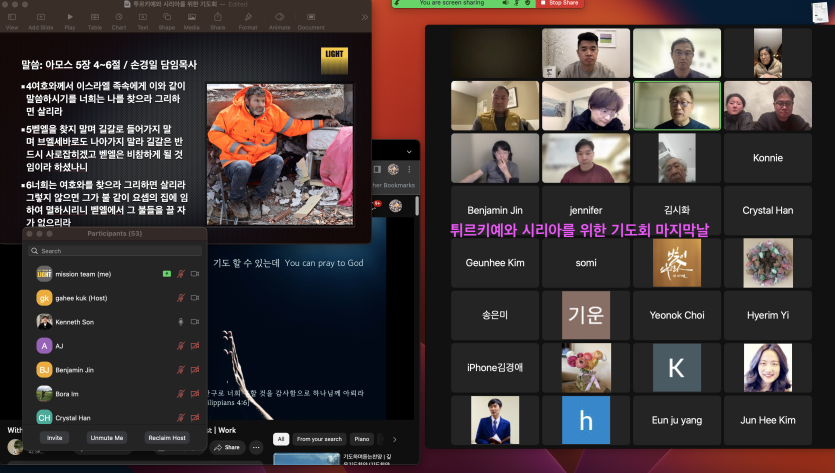Select Crystal Han's tile in gallery
The width and height of the screenshot is (835, 473).
click(x=767, y=210)
